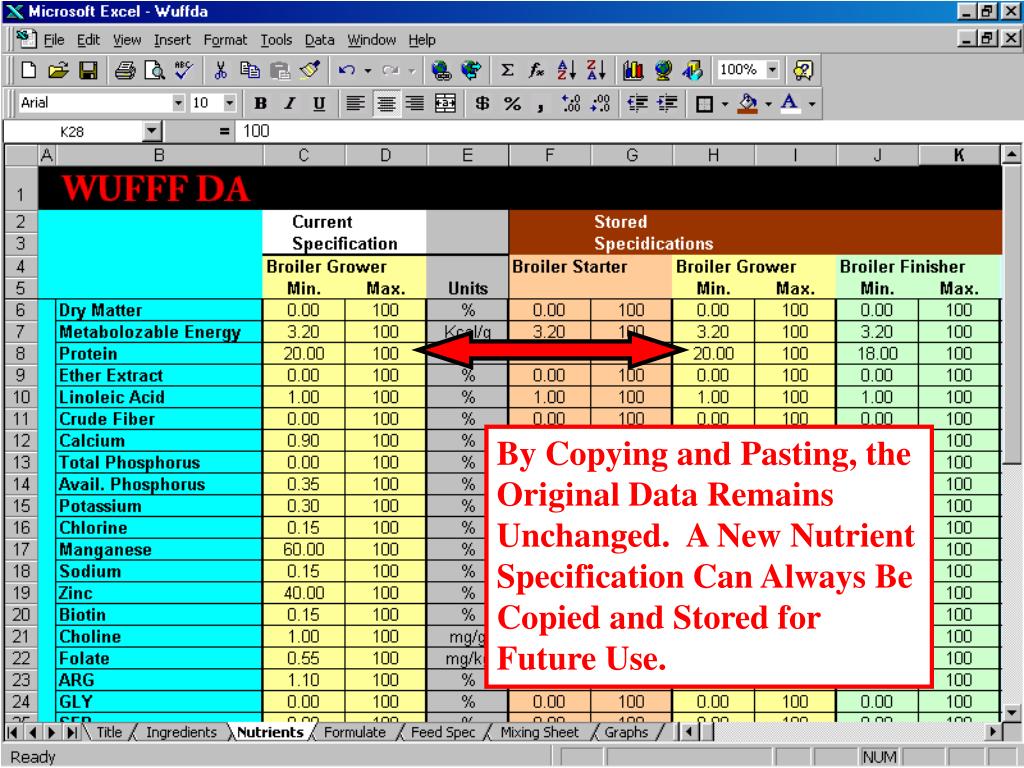This screenshot has height=768, width=1024.
Task: Increase indent icon
Action: click(x=667, y=103)
